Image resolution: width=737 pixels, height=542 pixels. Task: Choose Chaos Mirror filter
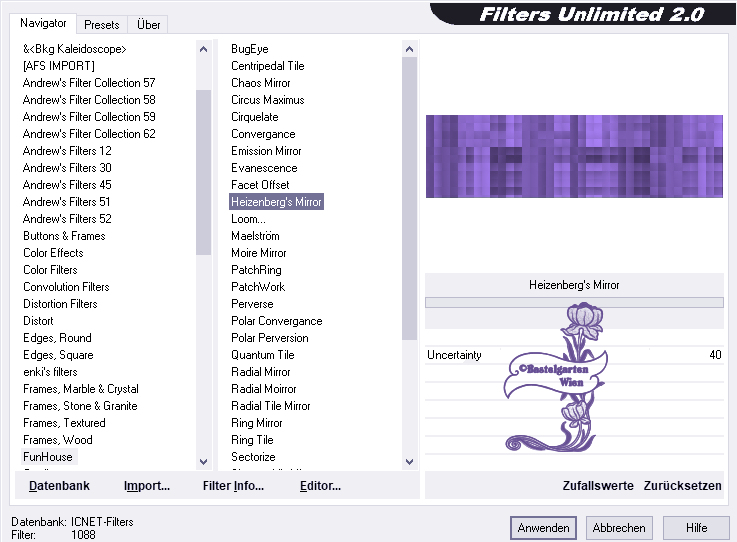[260, 83]
